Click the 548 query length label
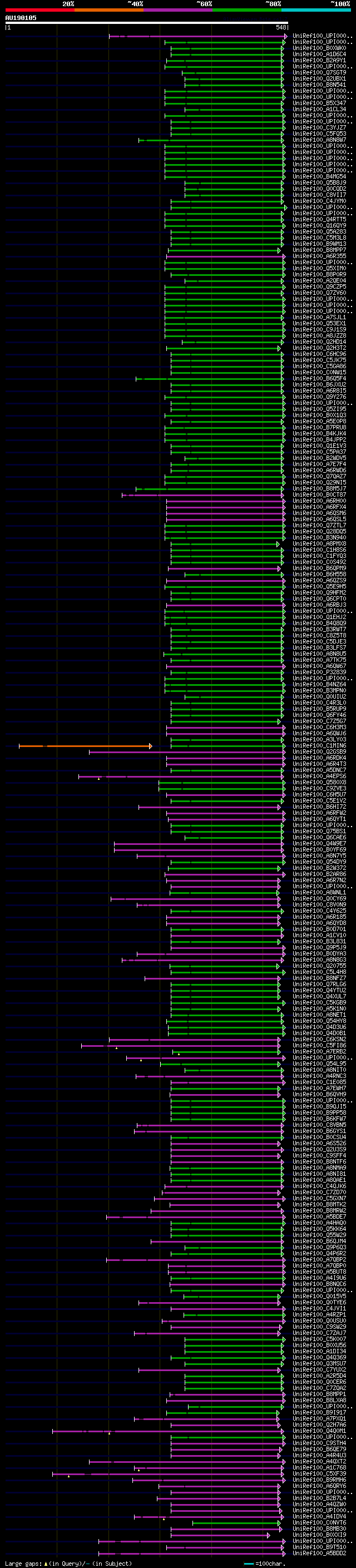 [280, 27]
